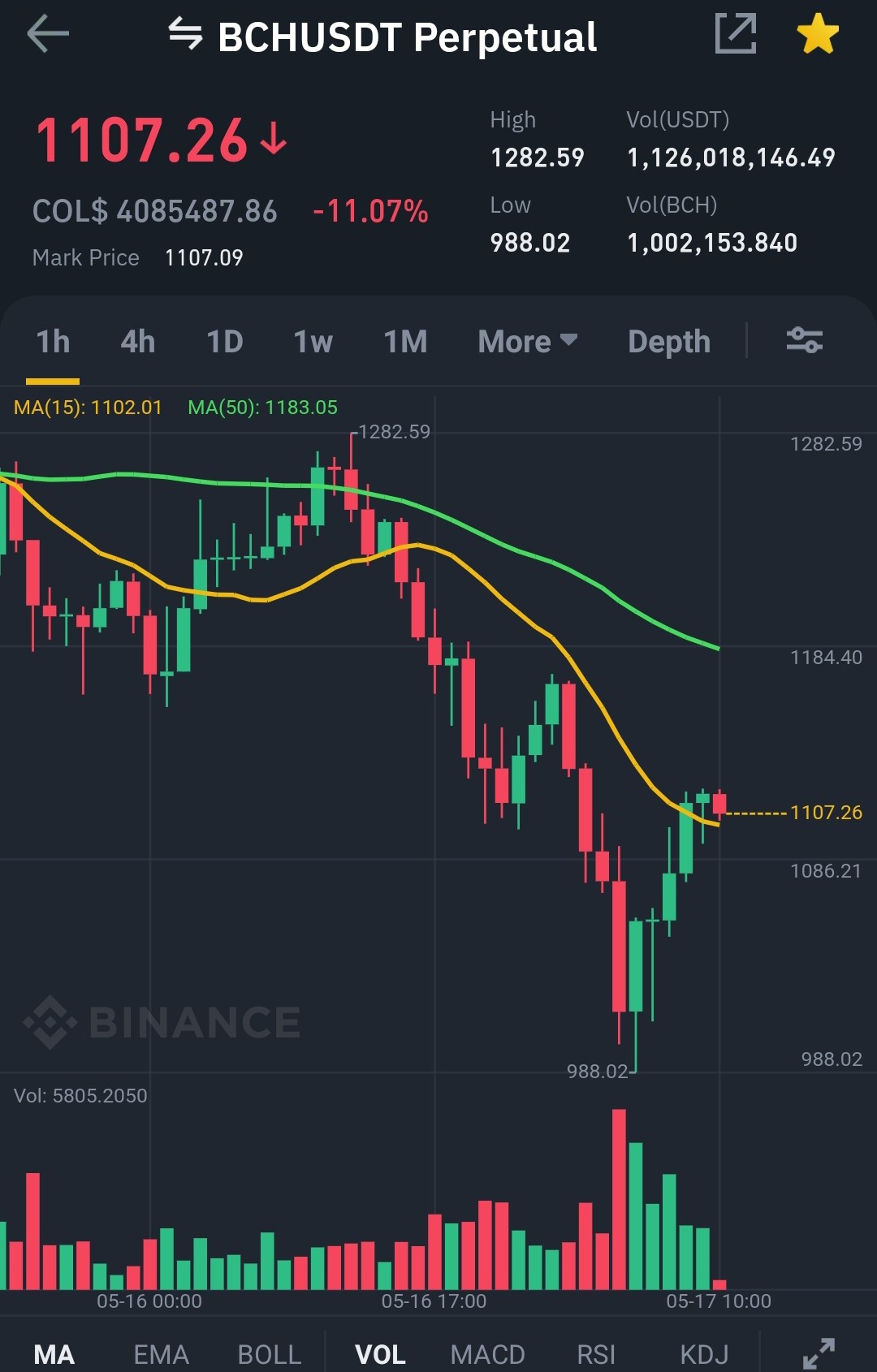Enable the BOLL overlay indicator
This screenshot has width=877, height=1372.
click(x=270, y=1354)
